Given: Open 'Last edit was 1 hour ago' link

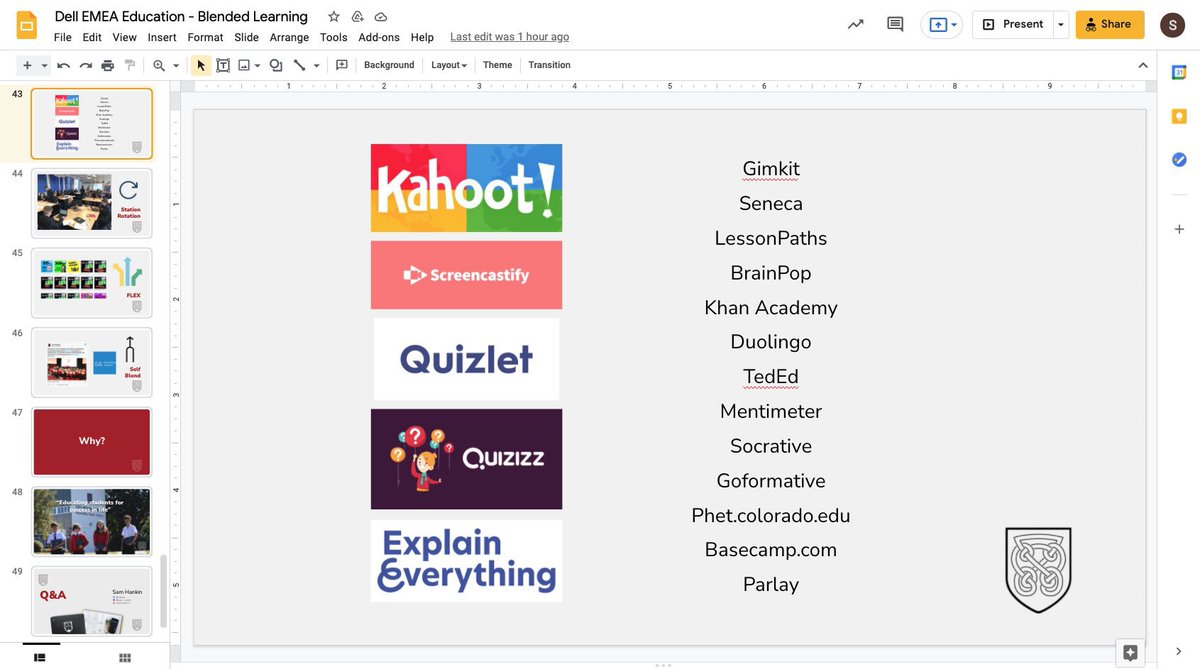Looking at the screenshot, I should tap(509, 37).
